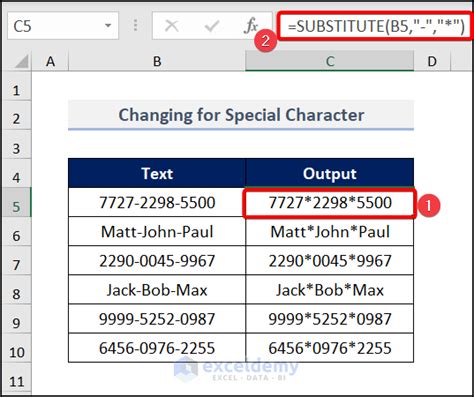The image size is (474, 397).
Task: Select column B header
Action: [157, 61]
